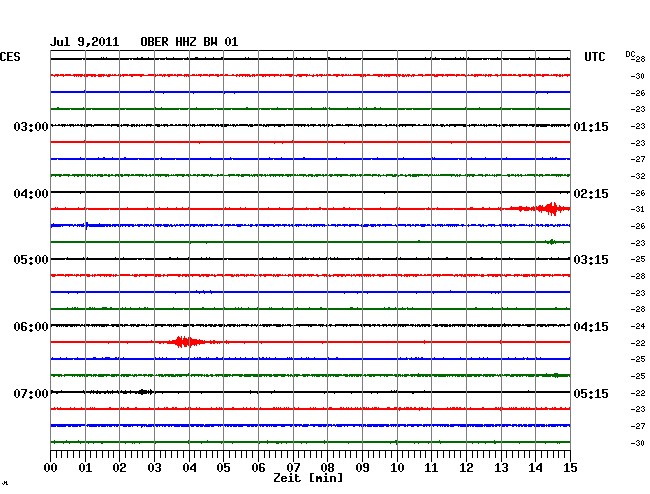Select the station label OBER HHZ BW 01
This screenshot has width=650, height=494.
[189, 42]
